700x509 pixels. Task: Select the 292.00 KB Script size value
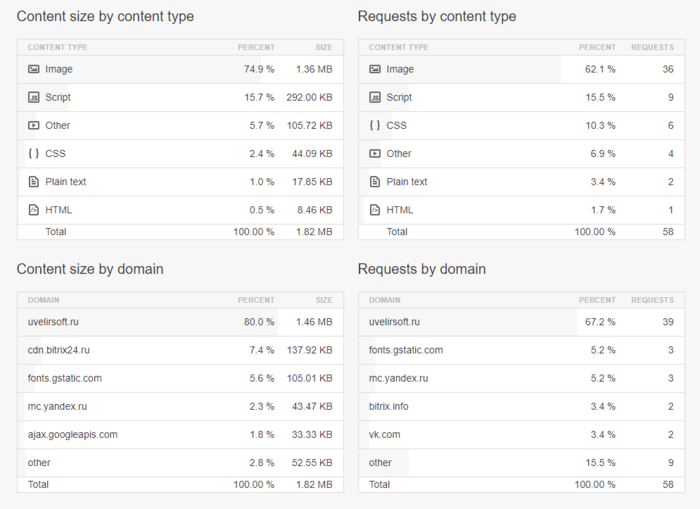pos(309,97)
